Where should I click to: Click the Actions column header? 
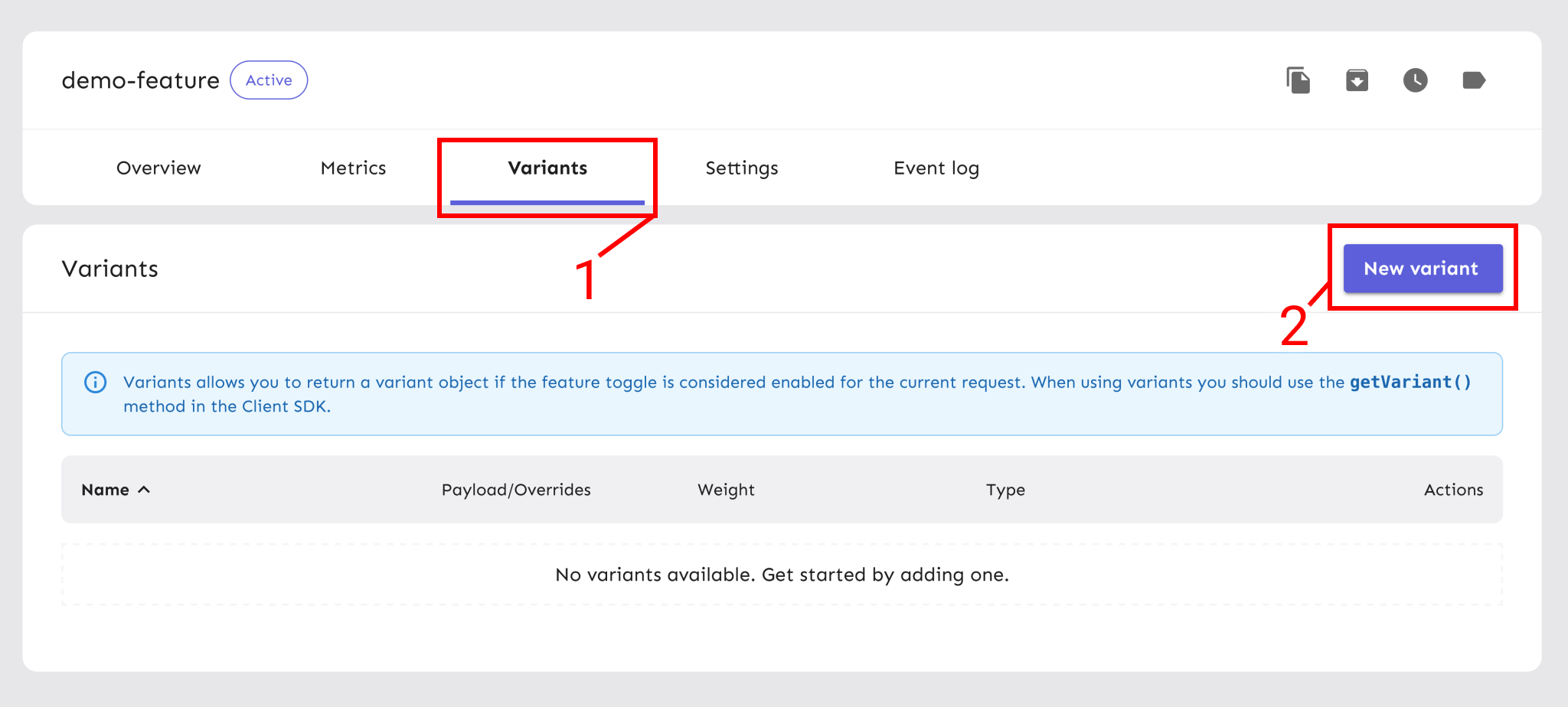click(1452, 490)
